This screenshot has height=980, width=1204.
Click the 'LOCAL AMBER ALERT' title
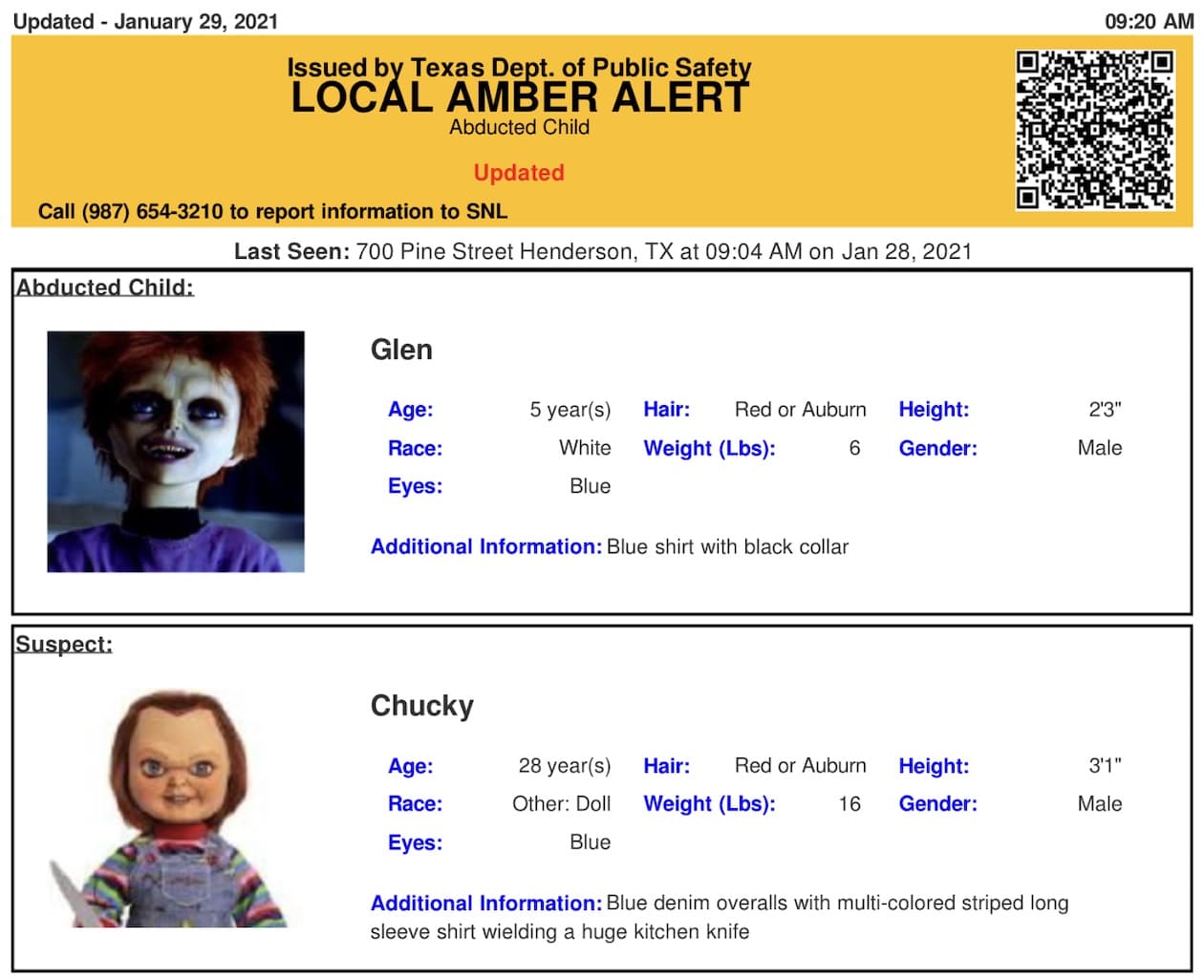pyautogui.click(x=520, y=97)
